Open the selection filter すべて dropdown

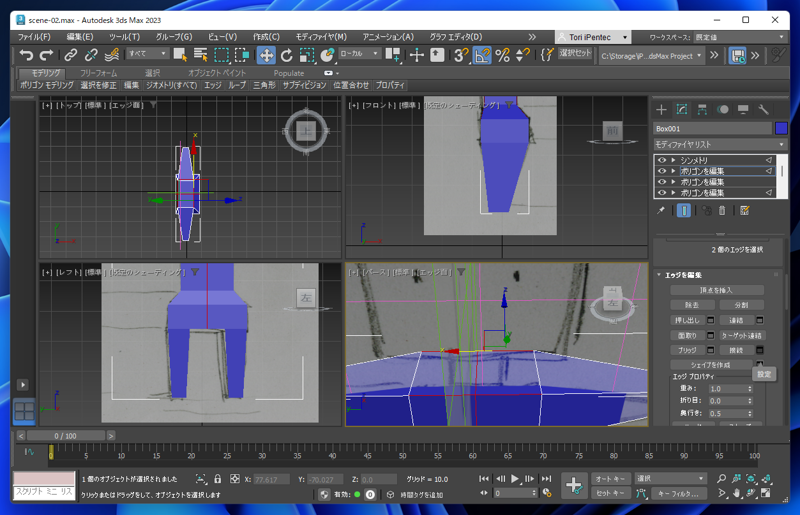(147, 53)
